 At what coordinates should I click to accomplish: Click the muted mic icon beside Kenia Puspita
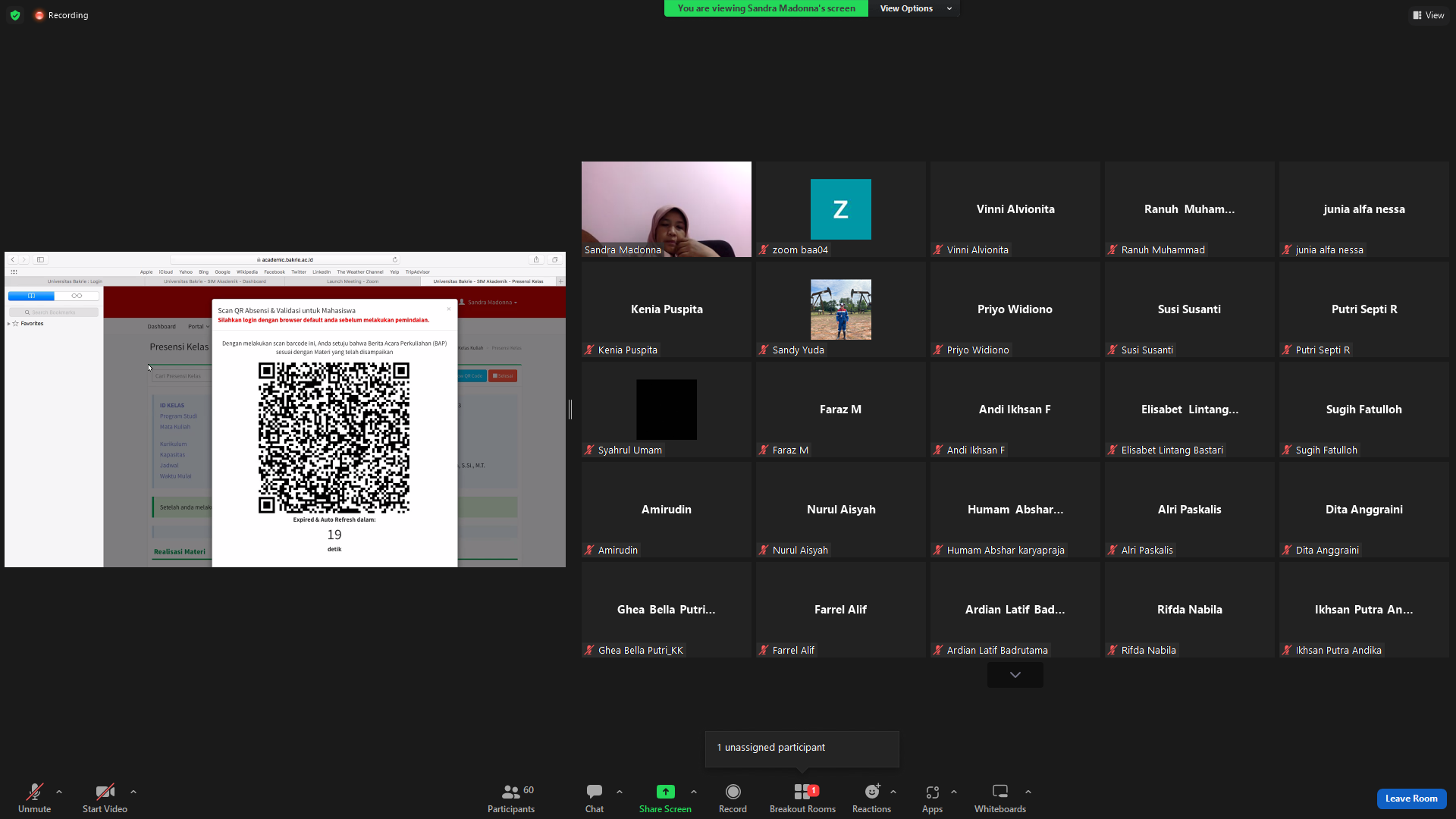tap(589, 350)
